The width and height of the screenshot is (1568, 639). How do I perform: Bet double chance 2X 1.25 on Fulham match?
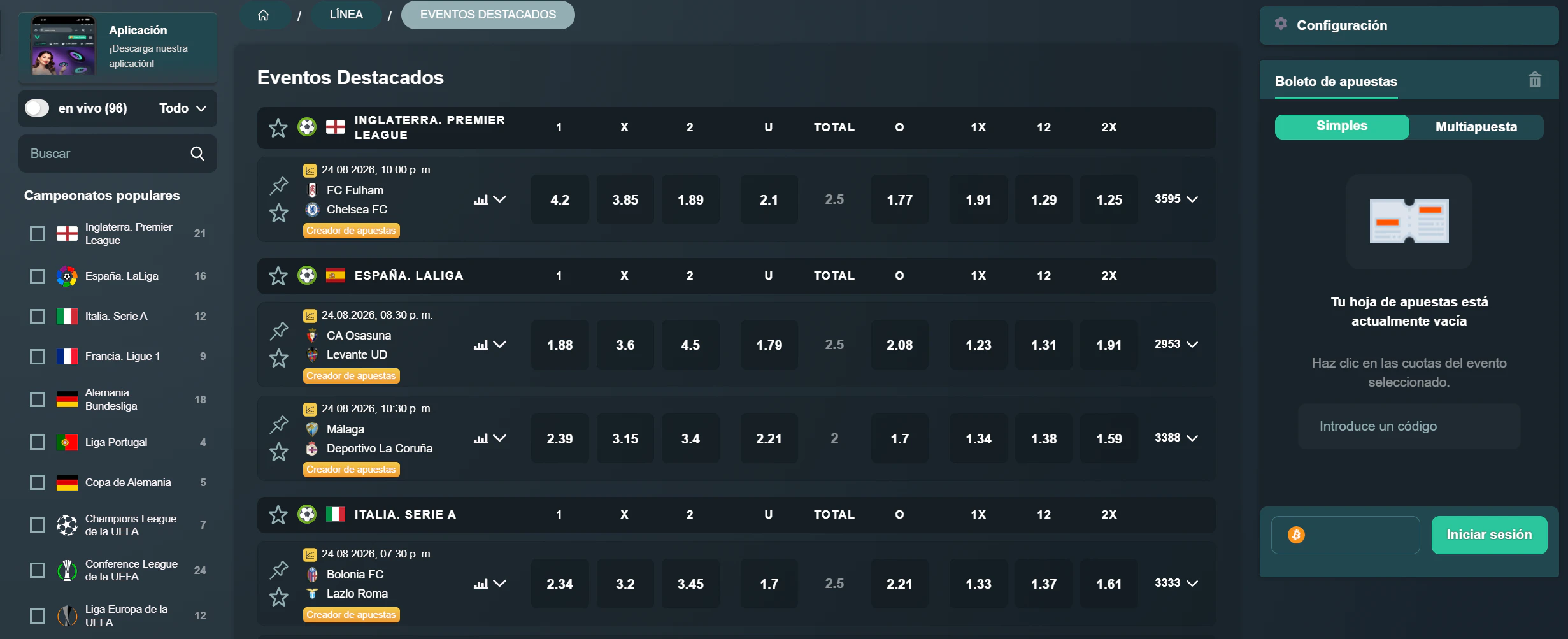1109,199
